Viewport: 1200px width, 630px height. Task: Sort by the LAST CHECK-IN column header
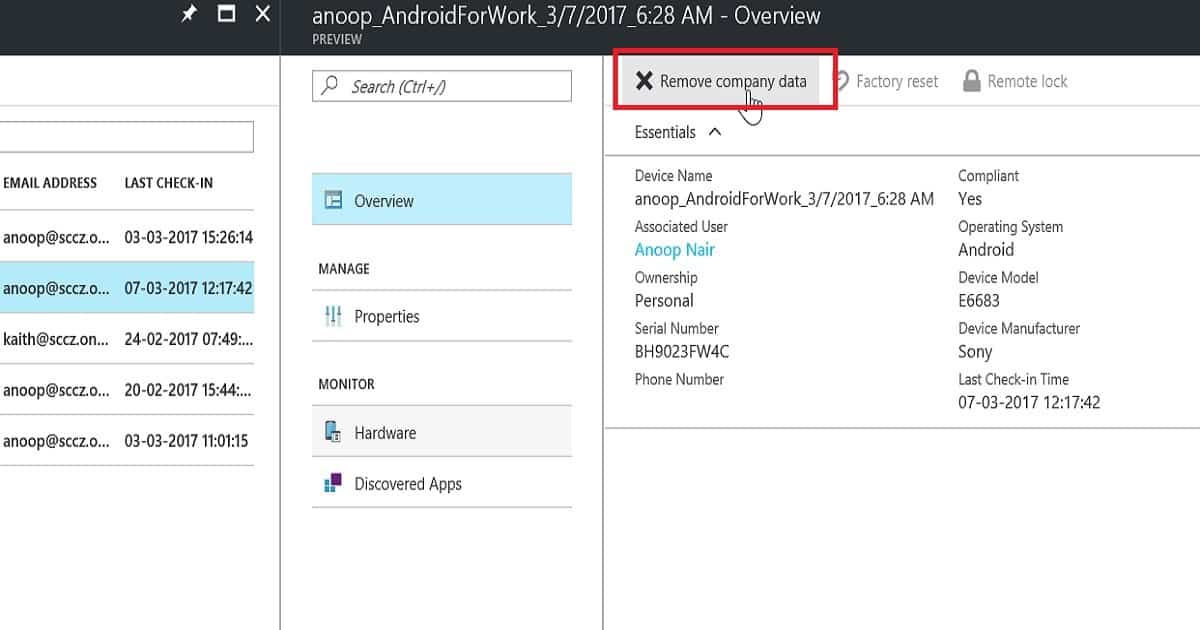click(x=169, y=183)
